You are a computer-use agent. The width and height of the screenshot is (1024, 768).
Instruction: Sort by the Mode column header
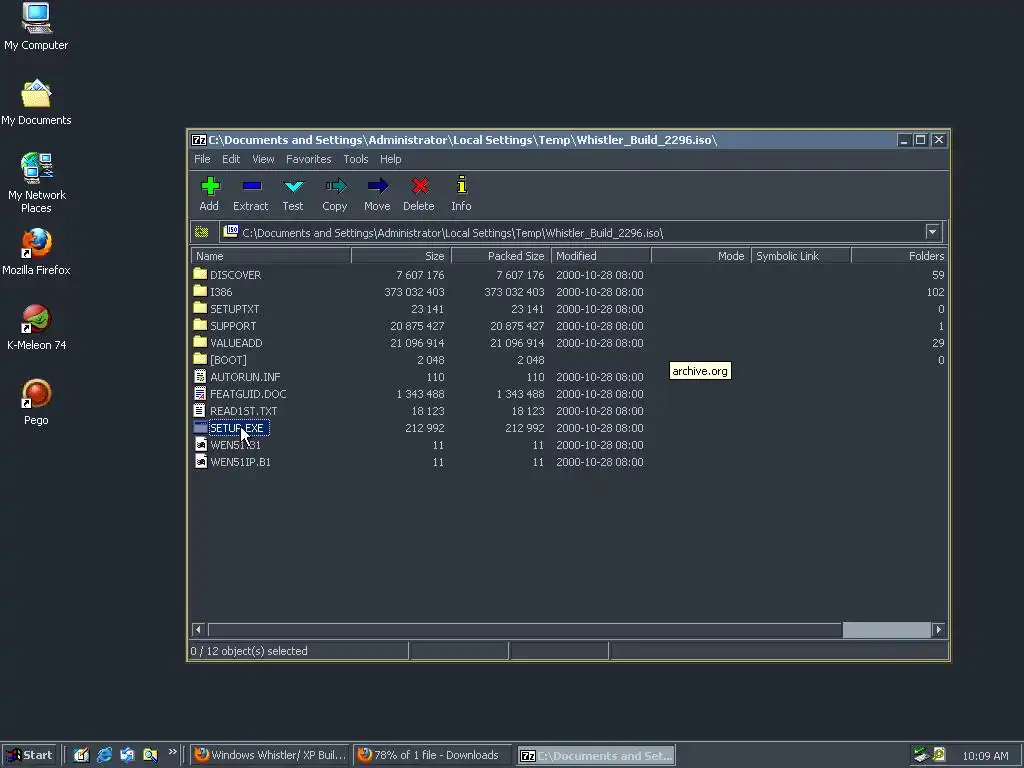click(701, 256)
